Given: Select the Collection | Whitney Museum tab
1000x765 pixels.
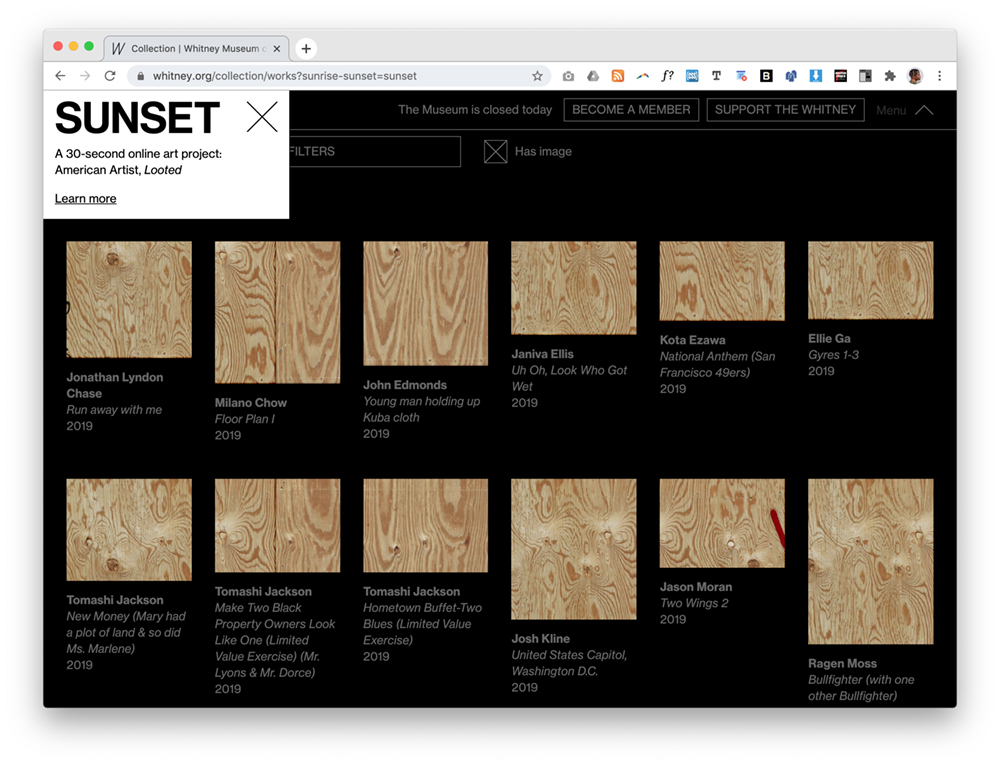Looking at the screenshot, I should coord(196,48).
